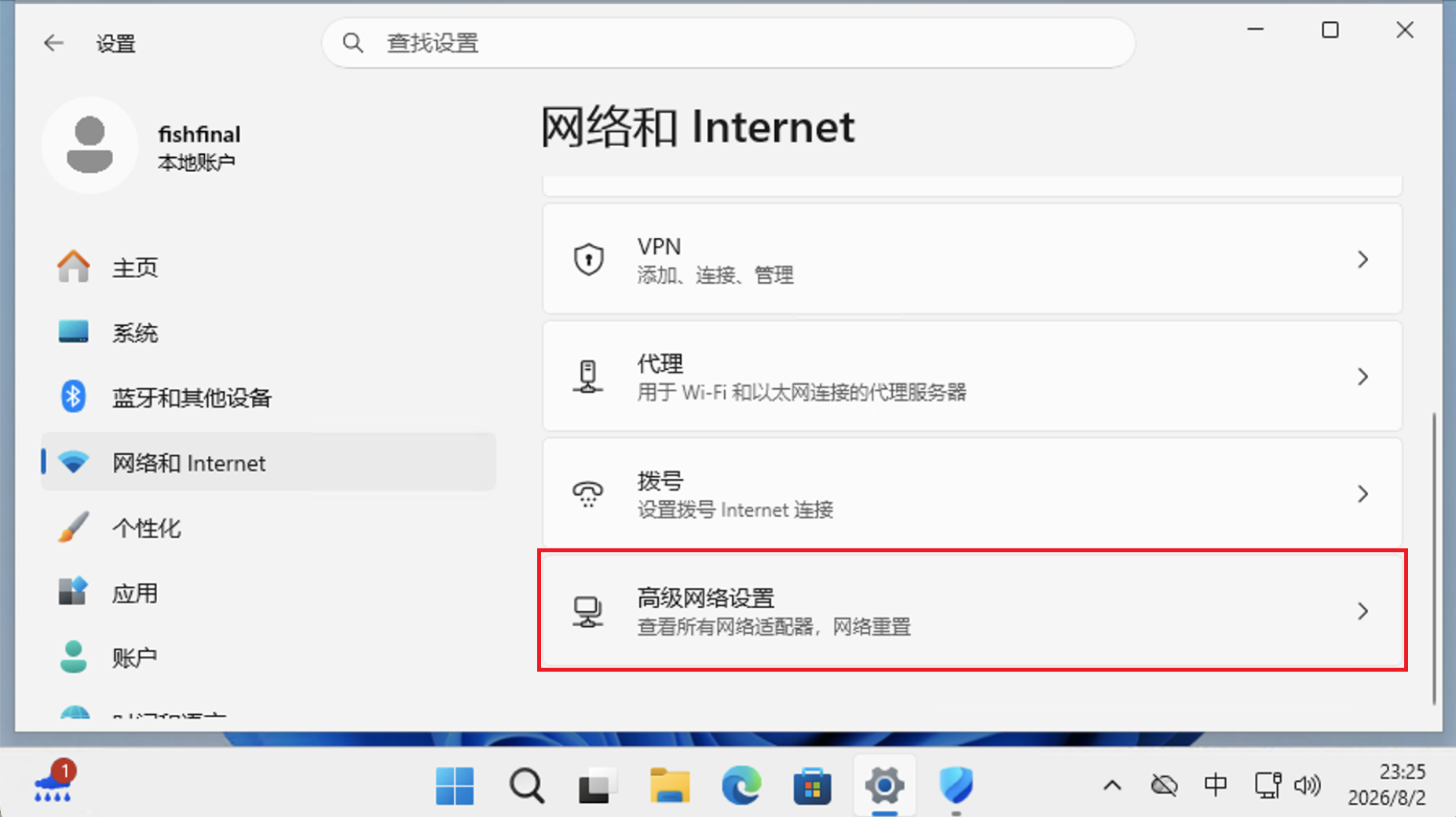
Task: Expand VPN with its chevron arrow
Action: click(1363, 259)
